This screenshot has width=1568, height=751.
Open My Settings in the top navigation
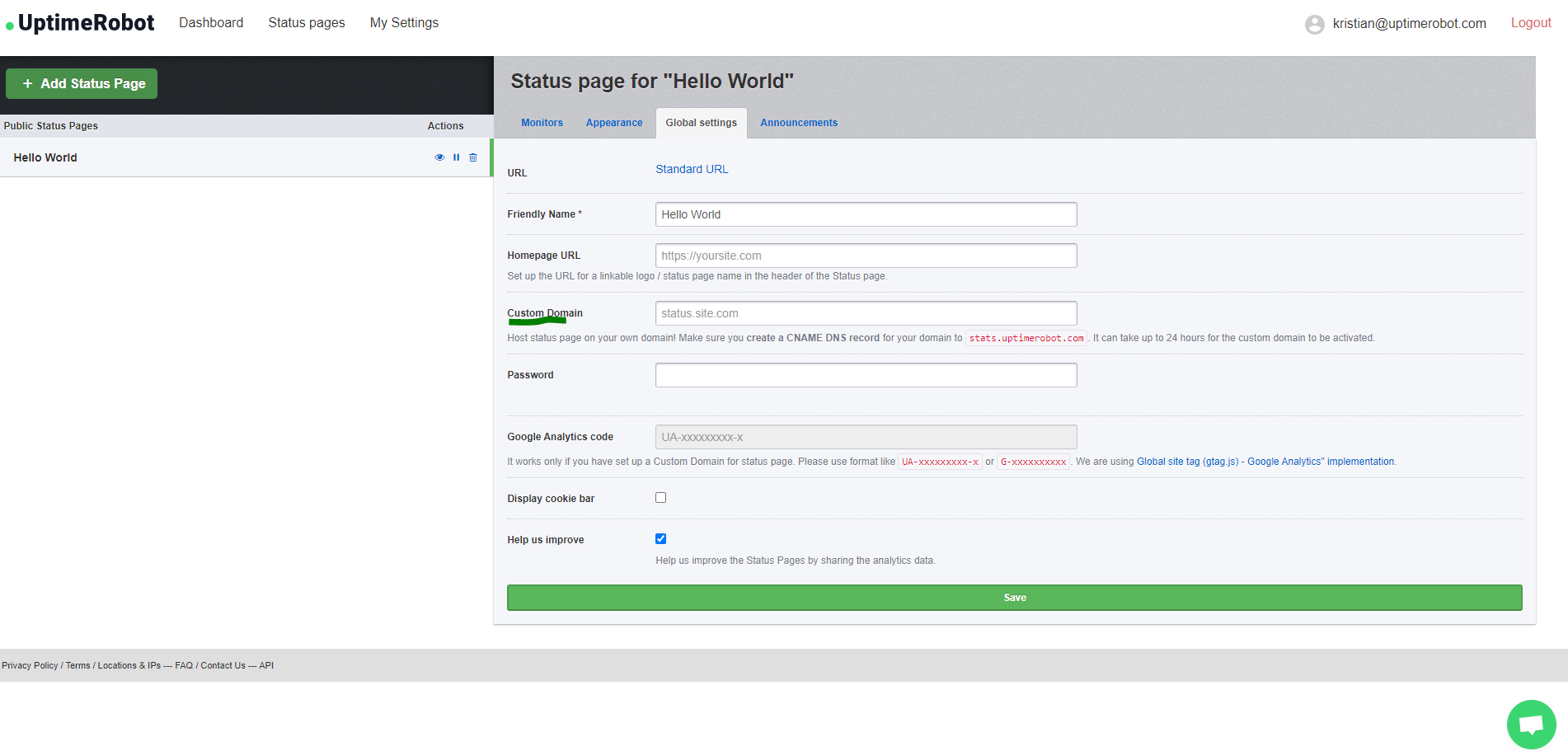pyautogui.click(x=404, y=23)
